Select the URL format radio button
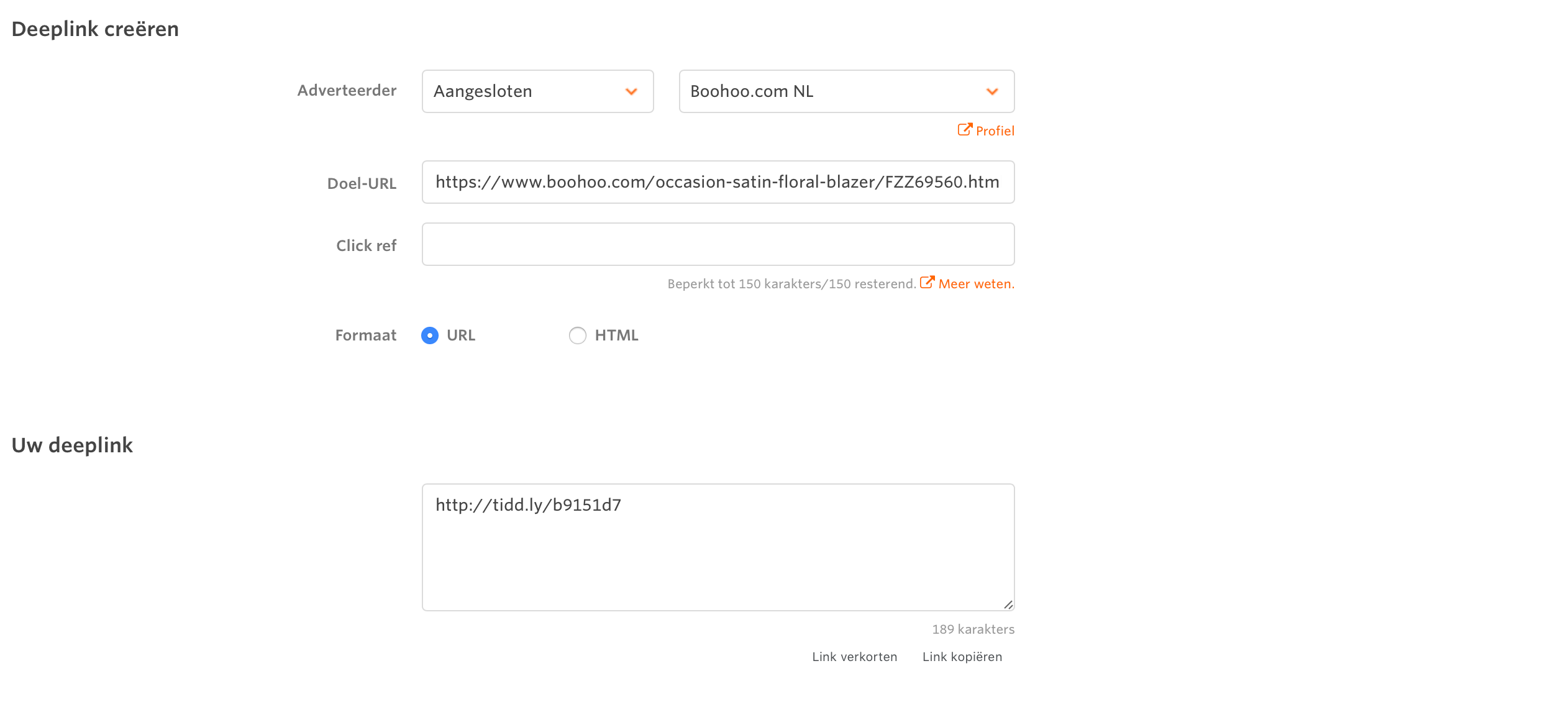The image size is (1568, 712). tap(430, 335)
